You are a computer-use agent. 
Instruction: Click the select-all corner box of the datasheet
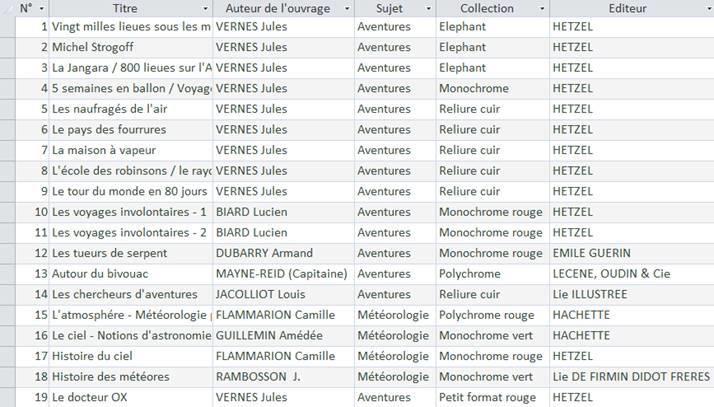[8, 8]
